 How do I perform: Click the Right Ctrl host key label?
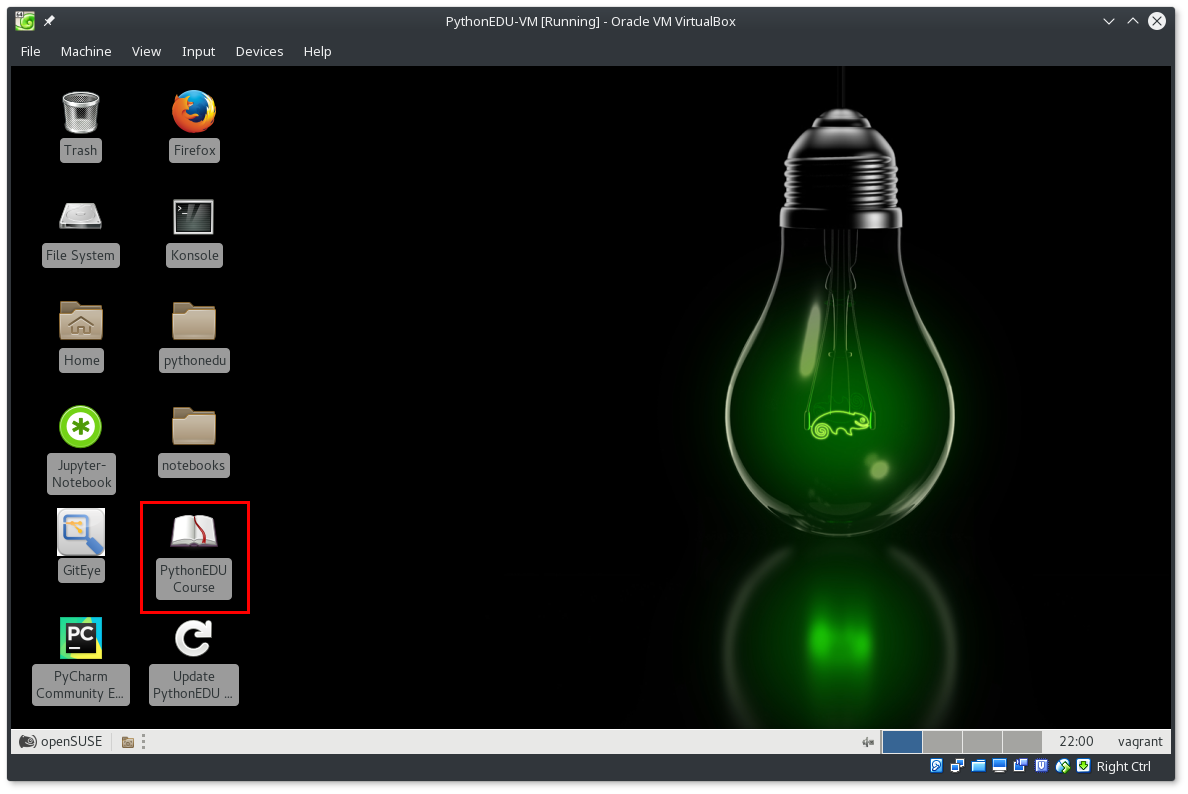point(1124,766)
